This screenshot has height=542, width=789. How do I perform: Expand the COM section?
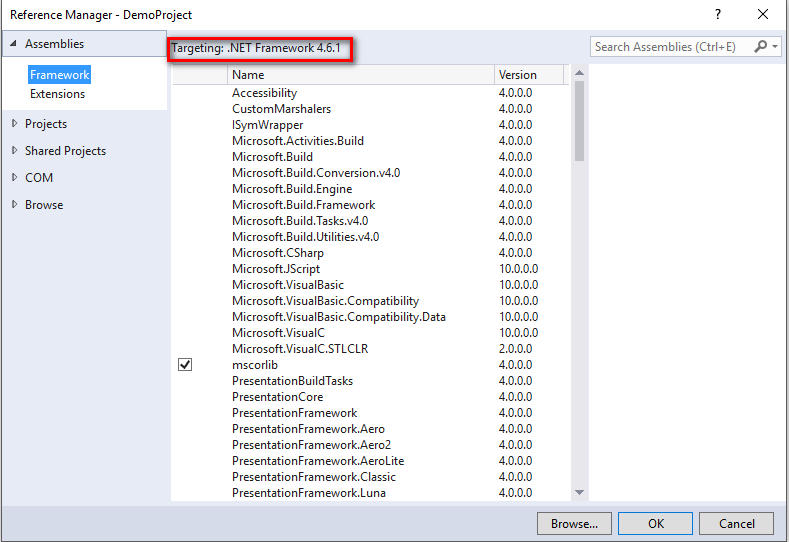14,177
